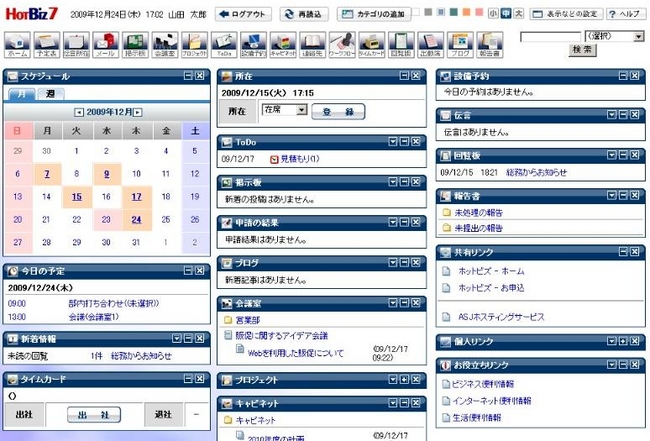The image size is (650, 441).
Task: Expand the プロジェクト panel with plus button
Action: click(x=404, y=379)
